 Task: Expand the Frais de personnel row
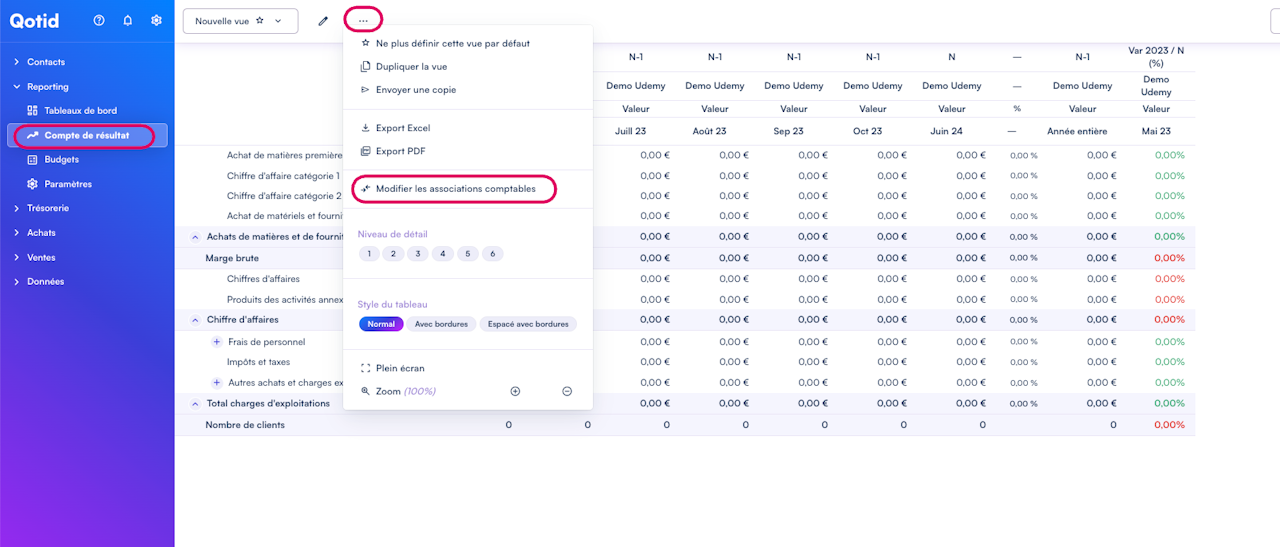tap(216, 342)
